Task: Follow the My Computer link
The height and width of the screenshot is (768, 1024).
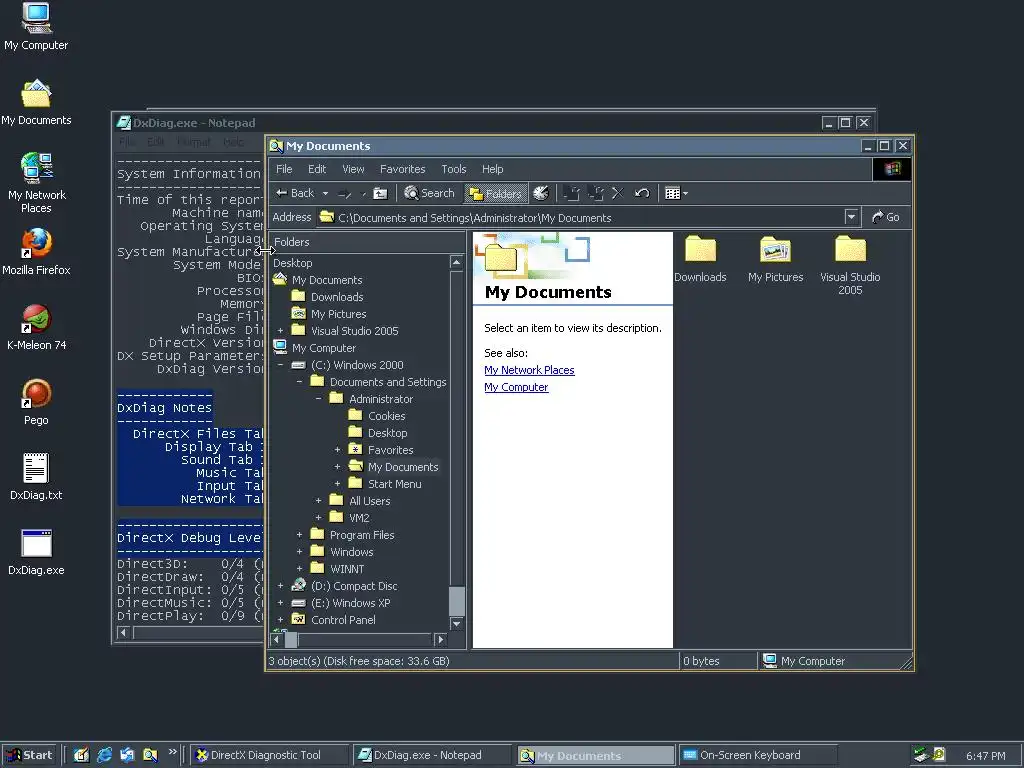Action: point(516,387)
